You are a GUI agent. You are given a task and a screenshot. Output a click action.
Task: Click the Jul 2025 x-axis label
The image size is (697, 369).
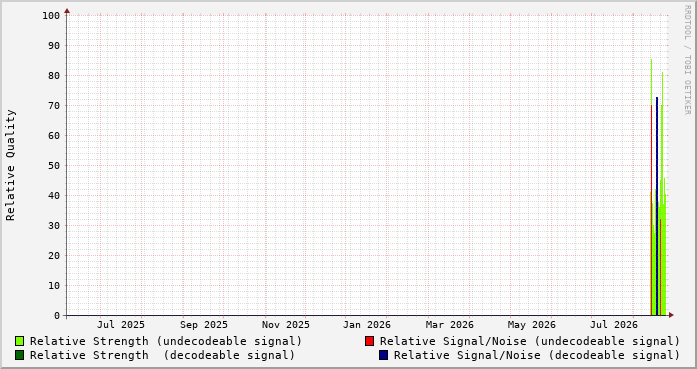[121, 325]
